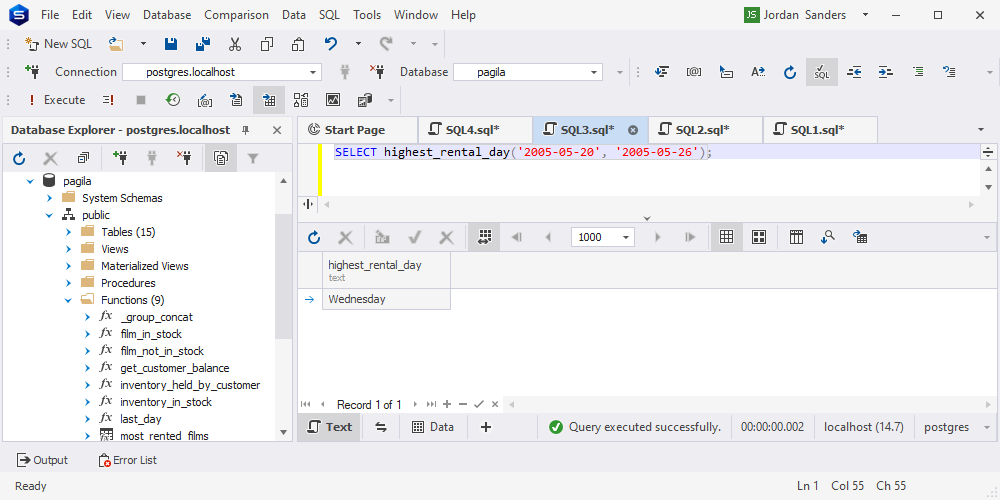Toggle the SQL check mode icon
This screenshot has width=1000, height=500.
click(x=821, y=72)
